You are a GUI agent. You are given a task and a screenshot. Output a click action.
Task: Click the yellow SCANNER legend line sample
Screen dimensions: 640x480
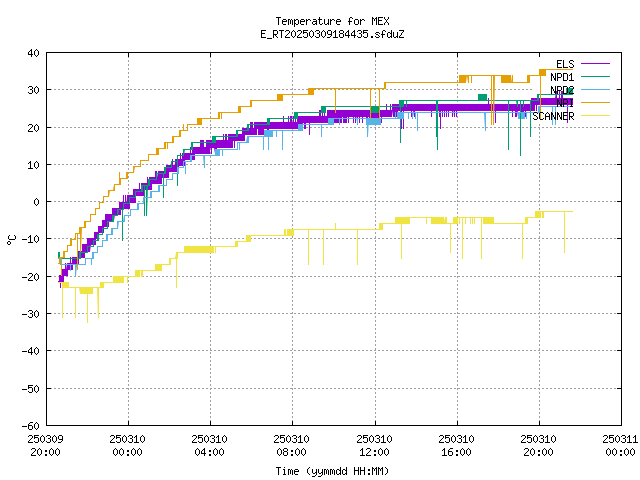pyautogui.click(x=595, y=116)
